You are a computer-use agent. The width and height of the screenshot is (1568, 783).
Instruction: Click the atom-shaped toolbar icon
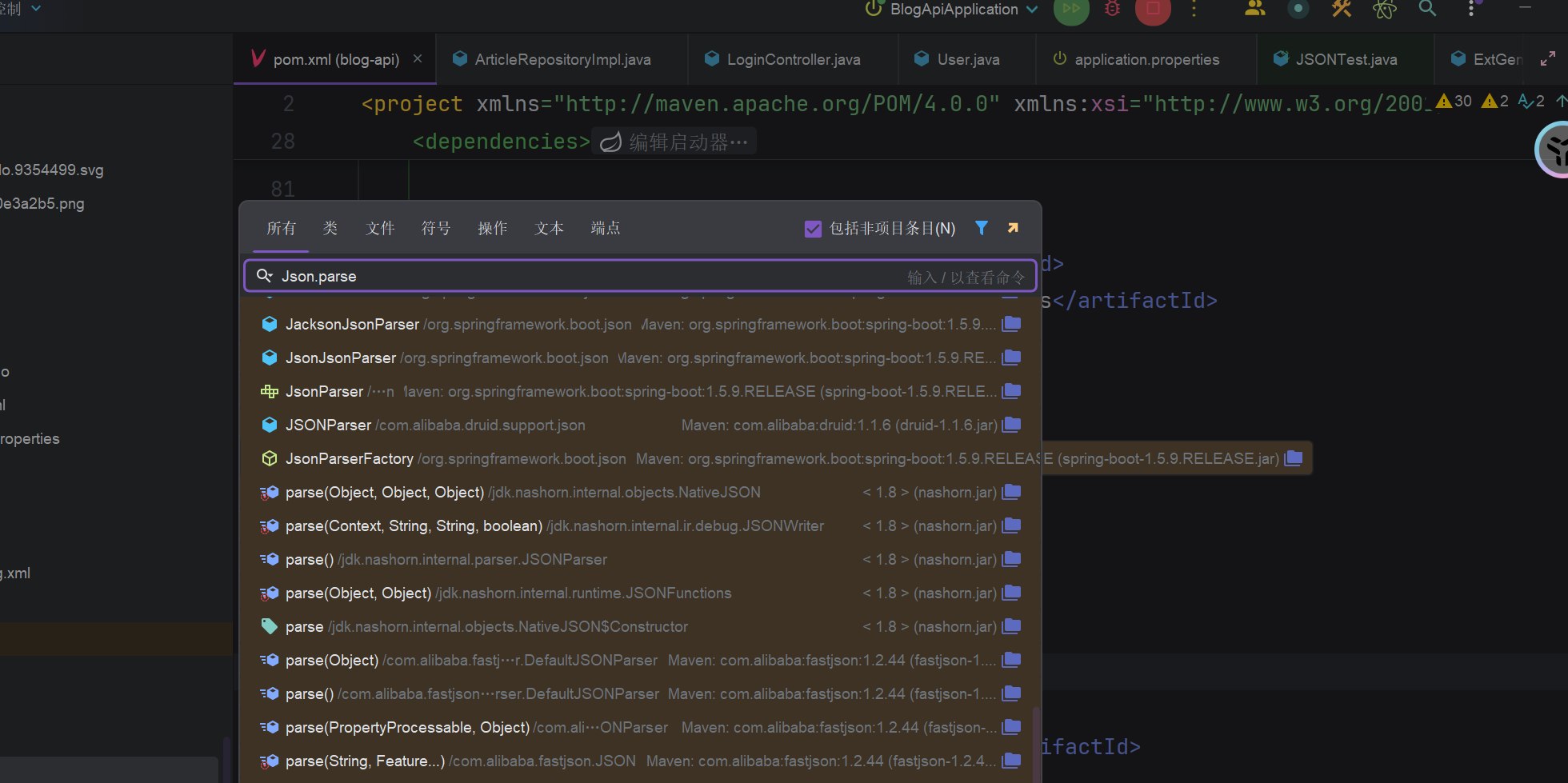click(1385, 10)
